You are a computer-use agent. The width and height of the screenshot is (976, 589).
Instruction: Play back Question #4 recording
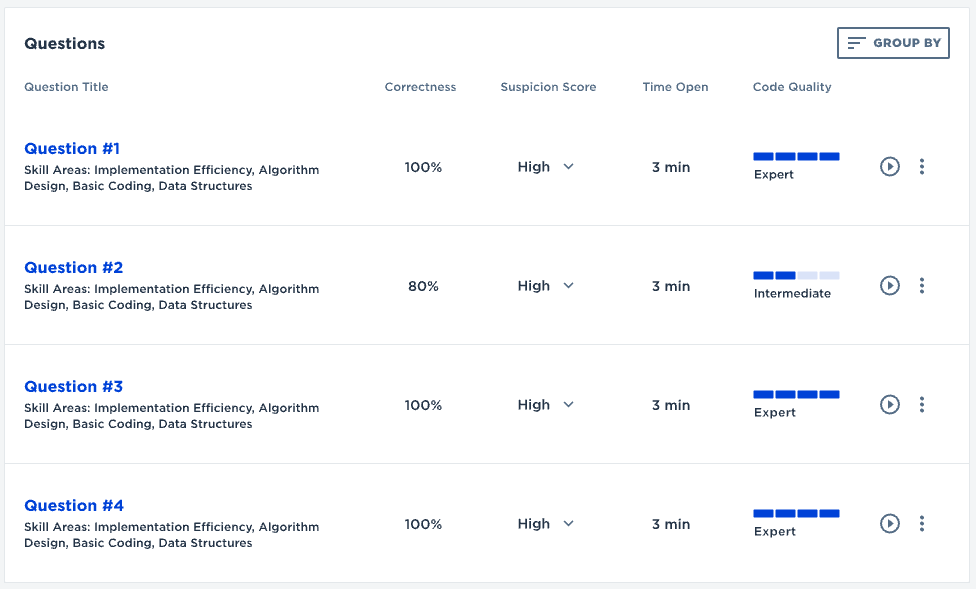(x=890, y=524)
